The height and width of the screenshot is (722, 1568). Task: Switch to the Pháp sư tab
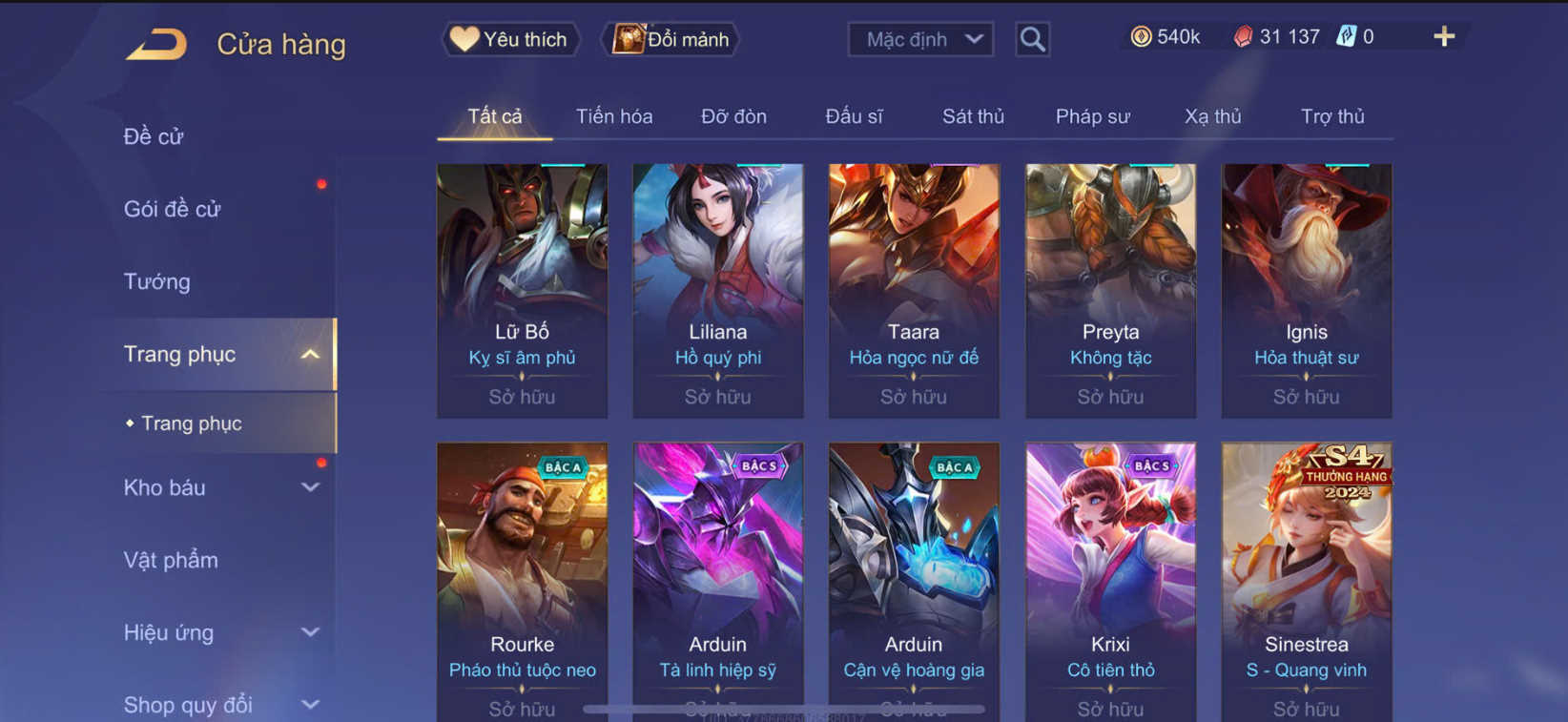1092,116
